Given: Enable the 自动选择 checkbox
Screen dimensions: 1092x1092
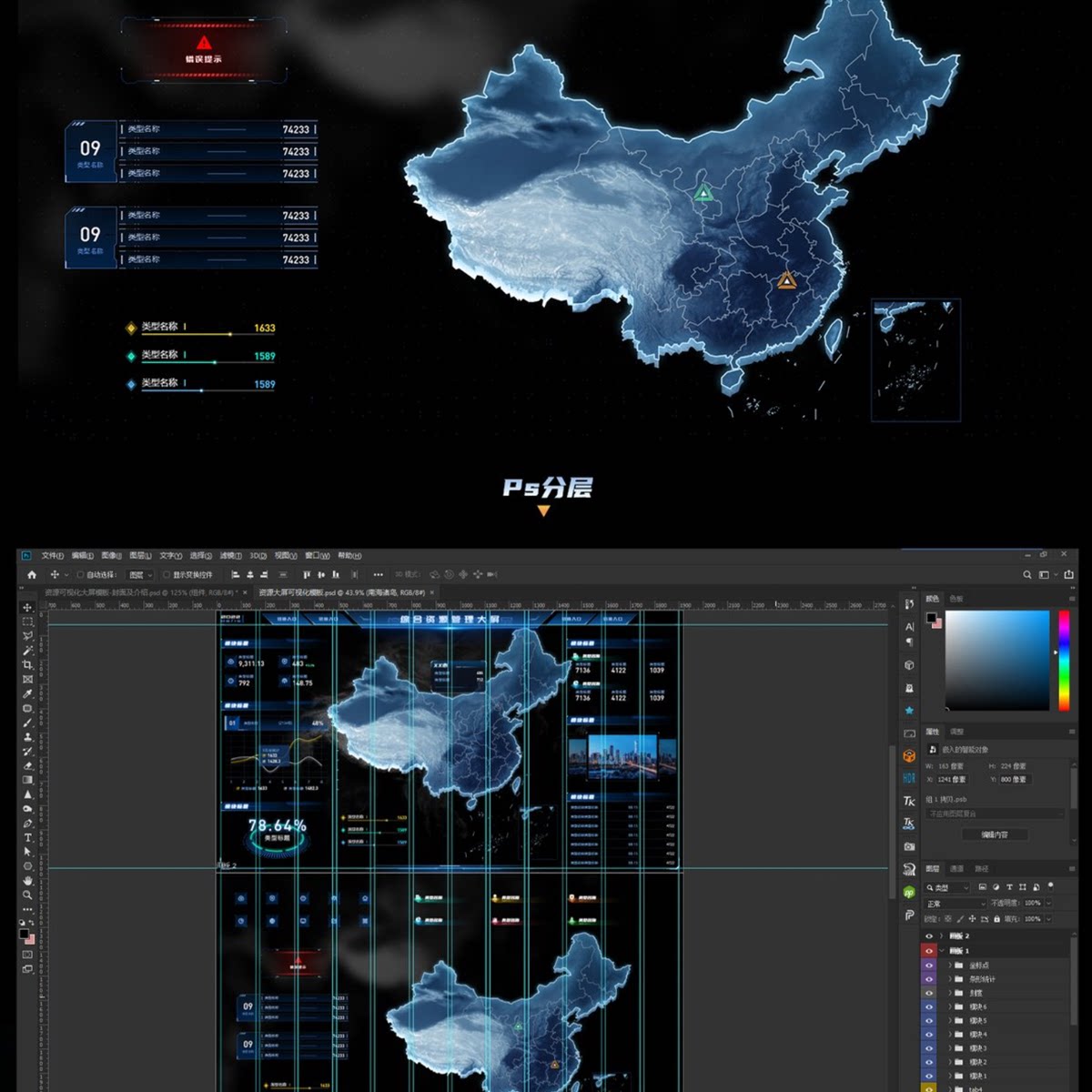Looking at the screenshot, I should point(80,575).
